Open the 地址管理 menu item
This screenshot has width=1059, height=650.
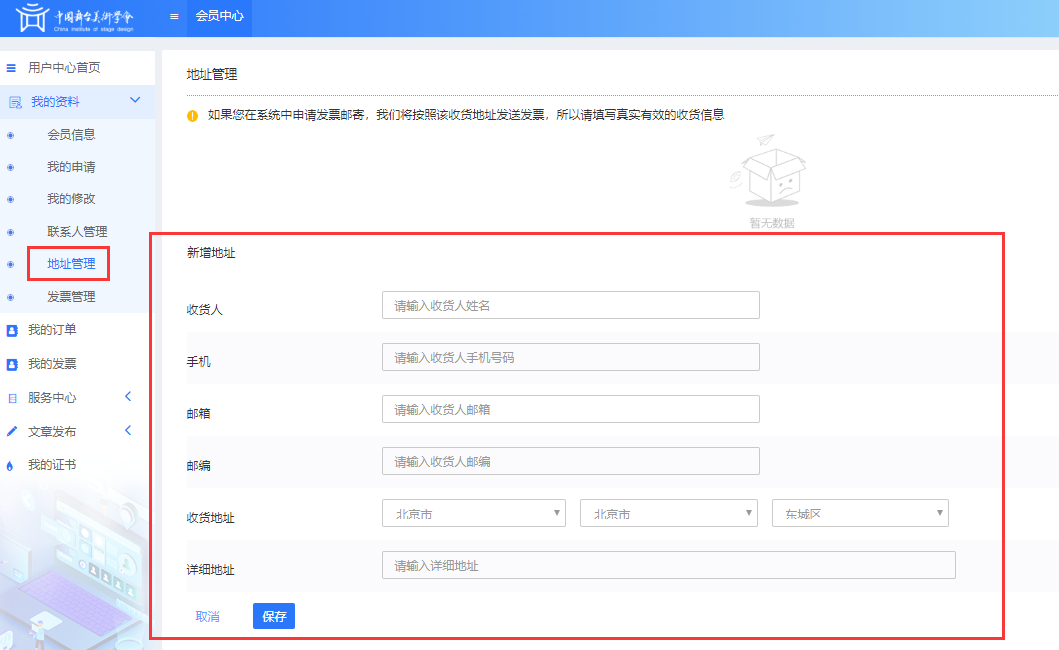71,264
